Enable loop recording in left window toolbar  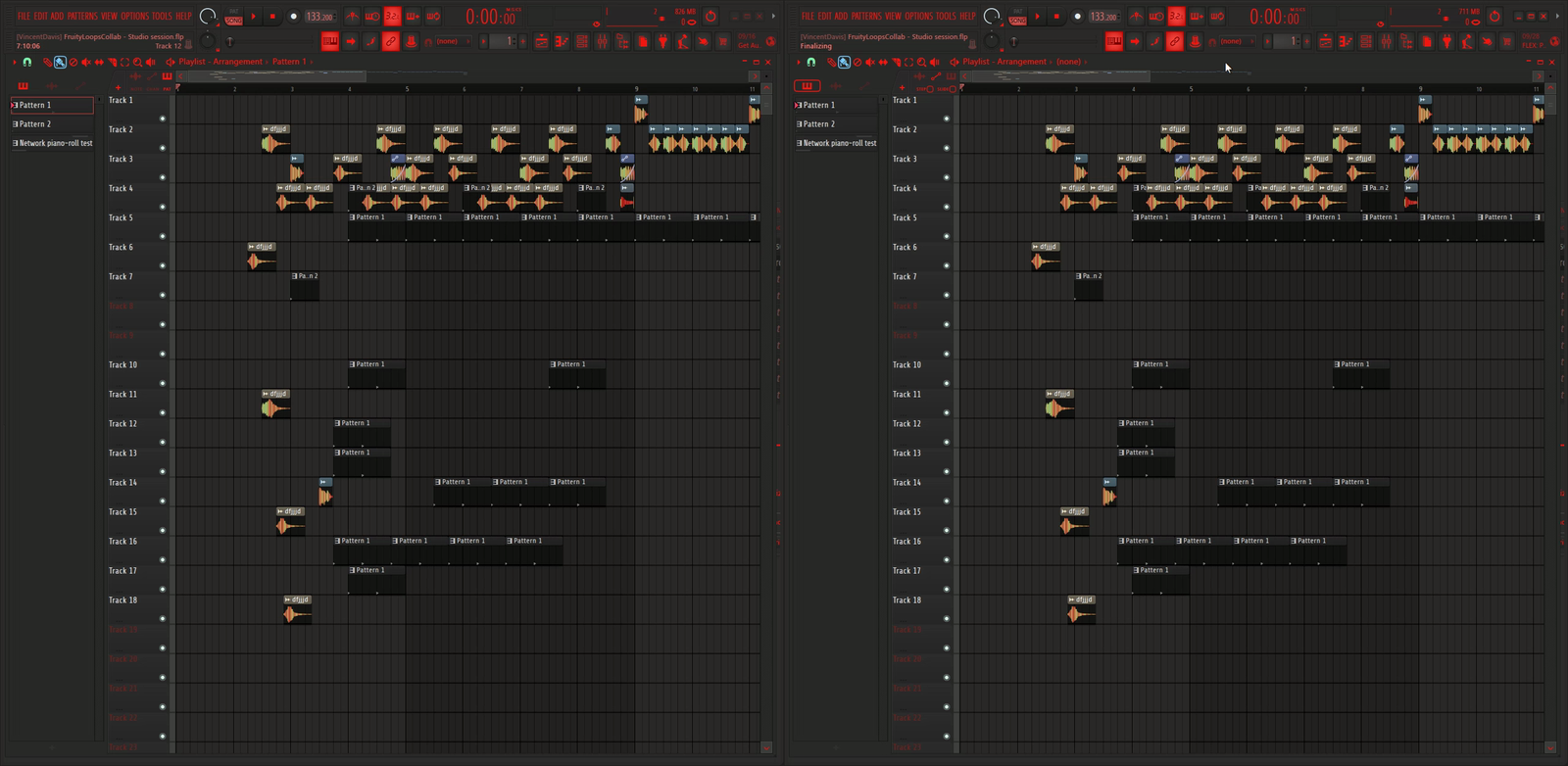(x=433, y=16)
